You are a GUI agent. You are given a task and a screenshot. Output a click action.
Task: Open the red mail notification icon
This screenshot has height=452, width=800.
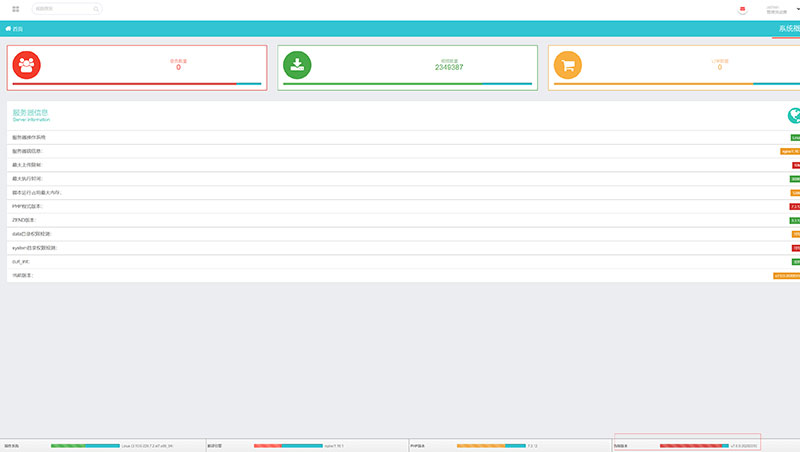[742, 9]
